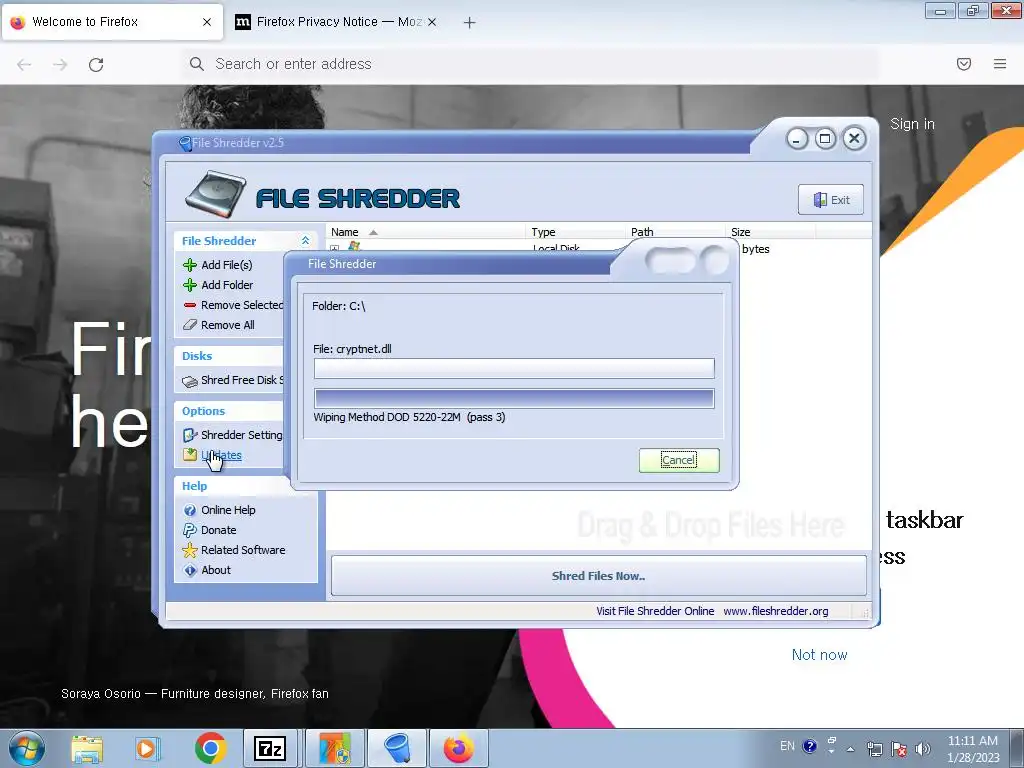Collapse the File Shredder sidebar section

click(x=305, y=241)
